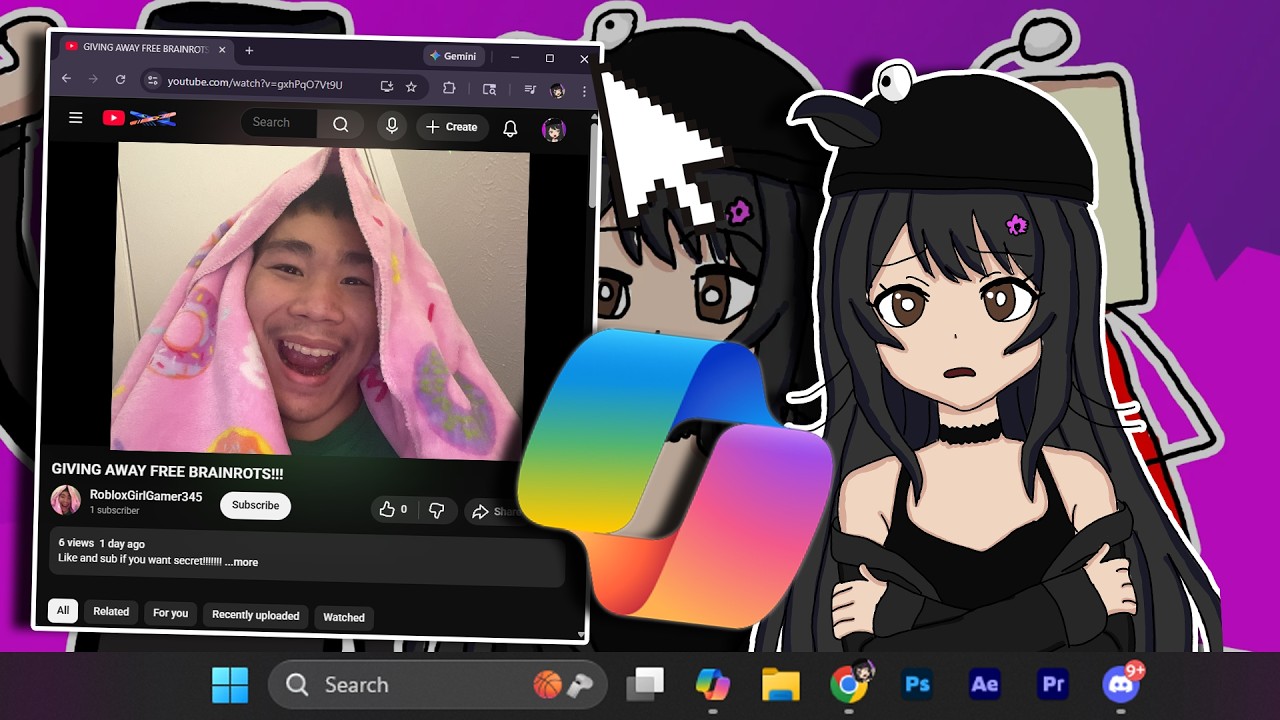Image resolution: width=1280 pixels, height=720 pixels.
Task: Open a new browser tab
Action: point(249,50)
